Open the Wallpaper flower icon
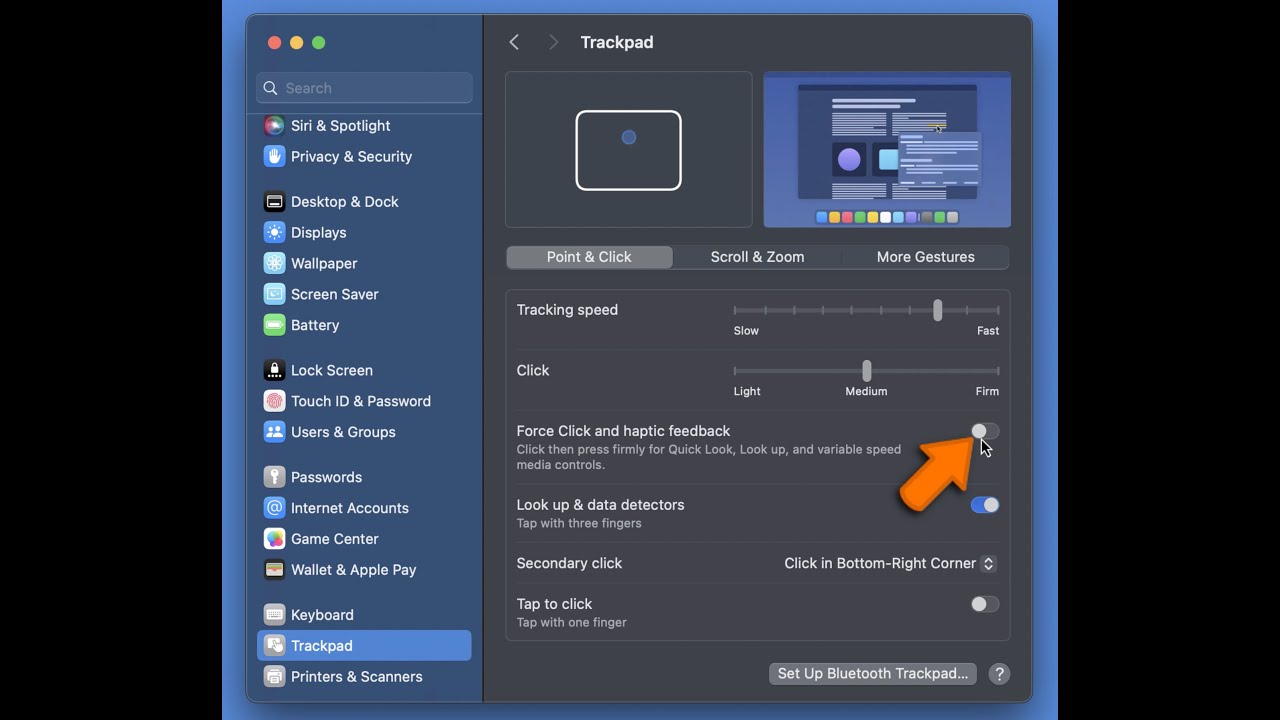The width and height of the screenshot is (1280, 720). click(274, 264)
